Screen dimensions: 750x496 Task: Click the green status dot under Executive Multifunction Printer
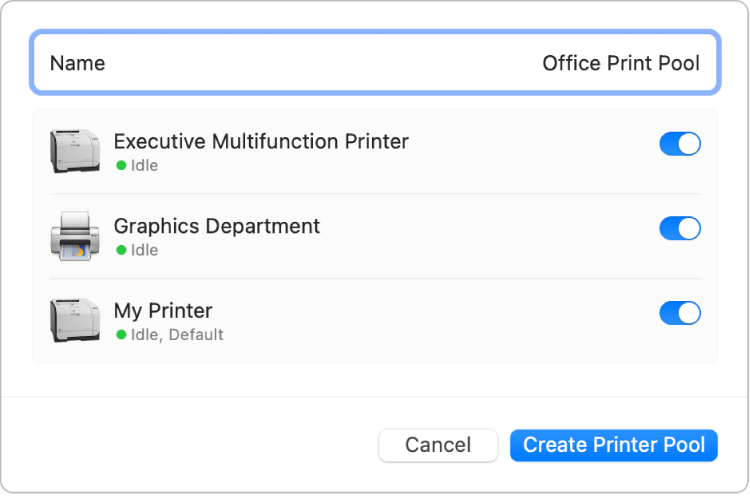pyautogui.click(x=121, y=166)
